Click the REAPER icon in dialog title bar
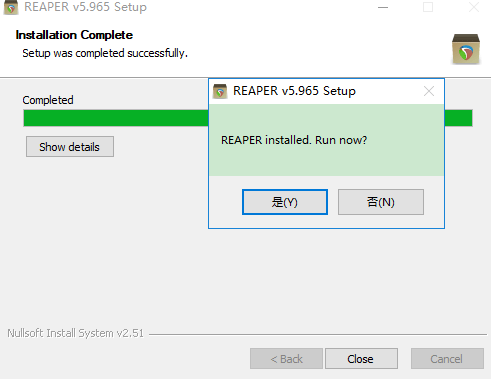 click(220, 91)
